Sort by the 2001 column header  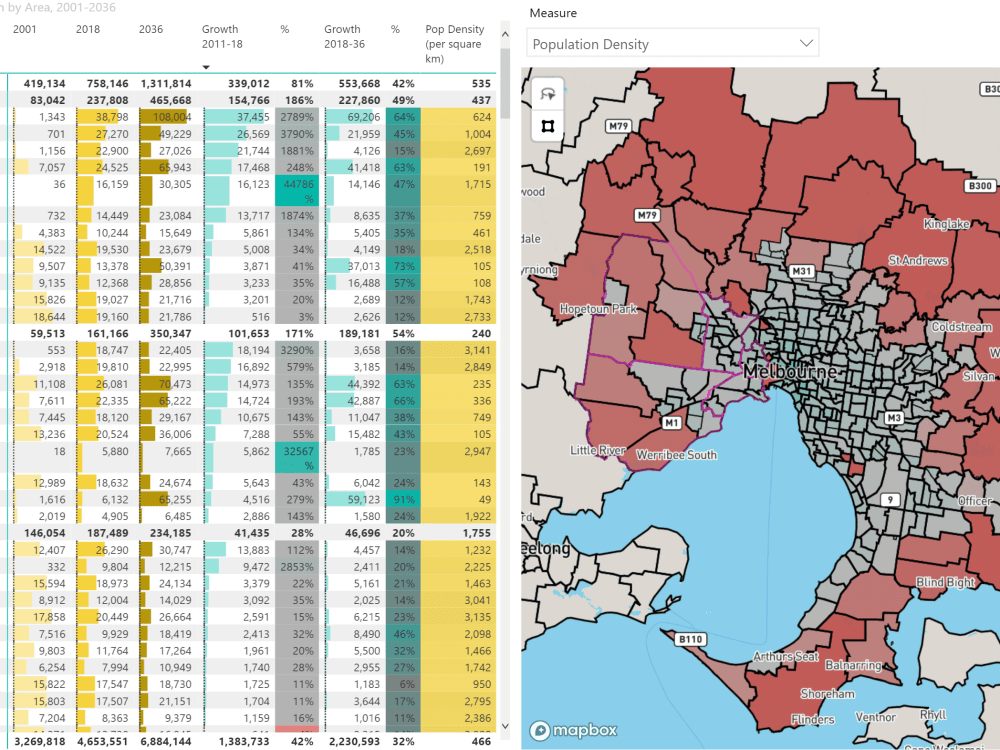pos(24,29)
